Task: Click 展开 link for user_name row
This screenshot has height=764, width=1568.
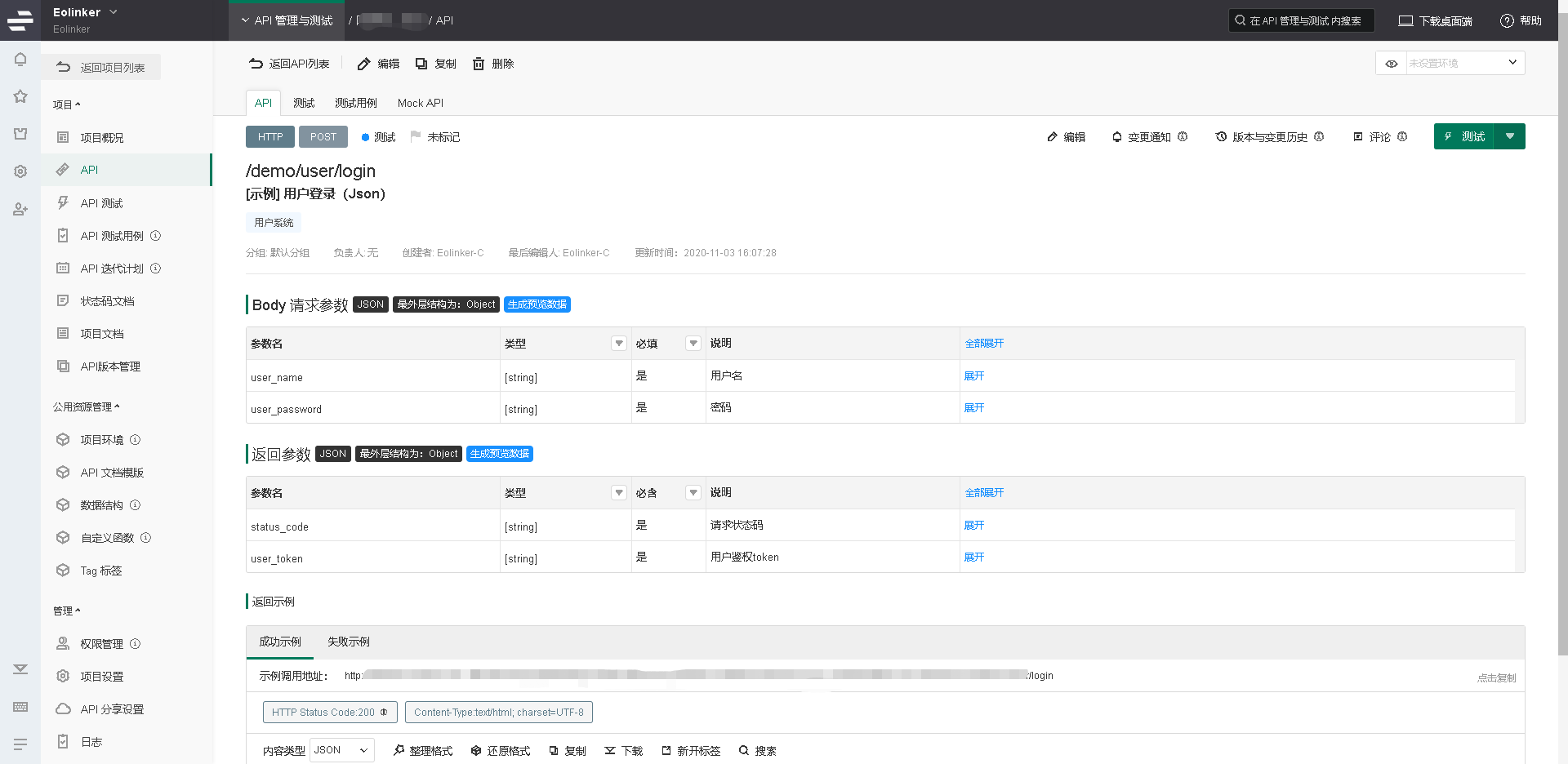Action: tap(974, 376)
